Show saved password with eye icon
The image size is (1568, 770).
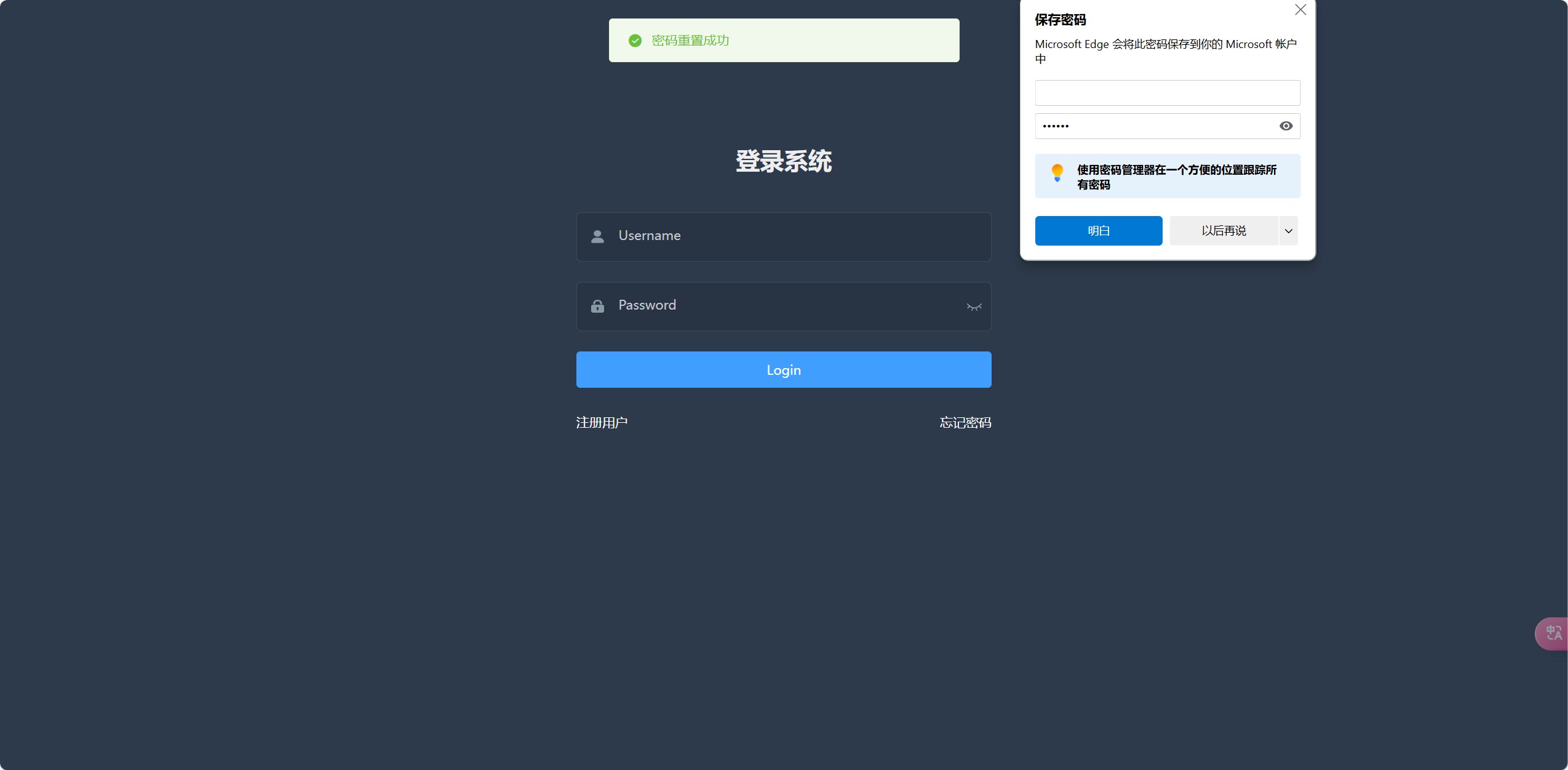point(1286,126)
